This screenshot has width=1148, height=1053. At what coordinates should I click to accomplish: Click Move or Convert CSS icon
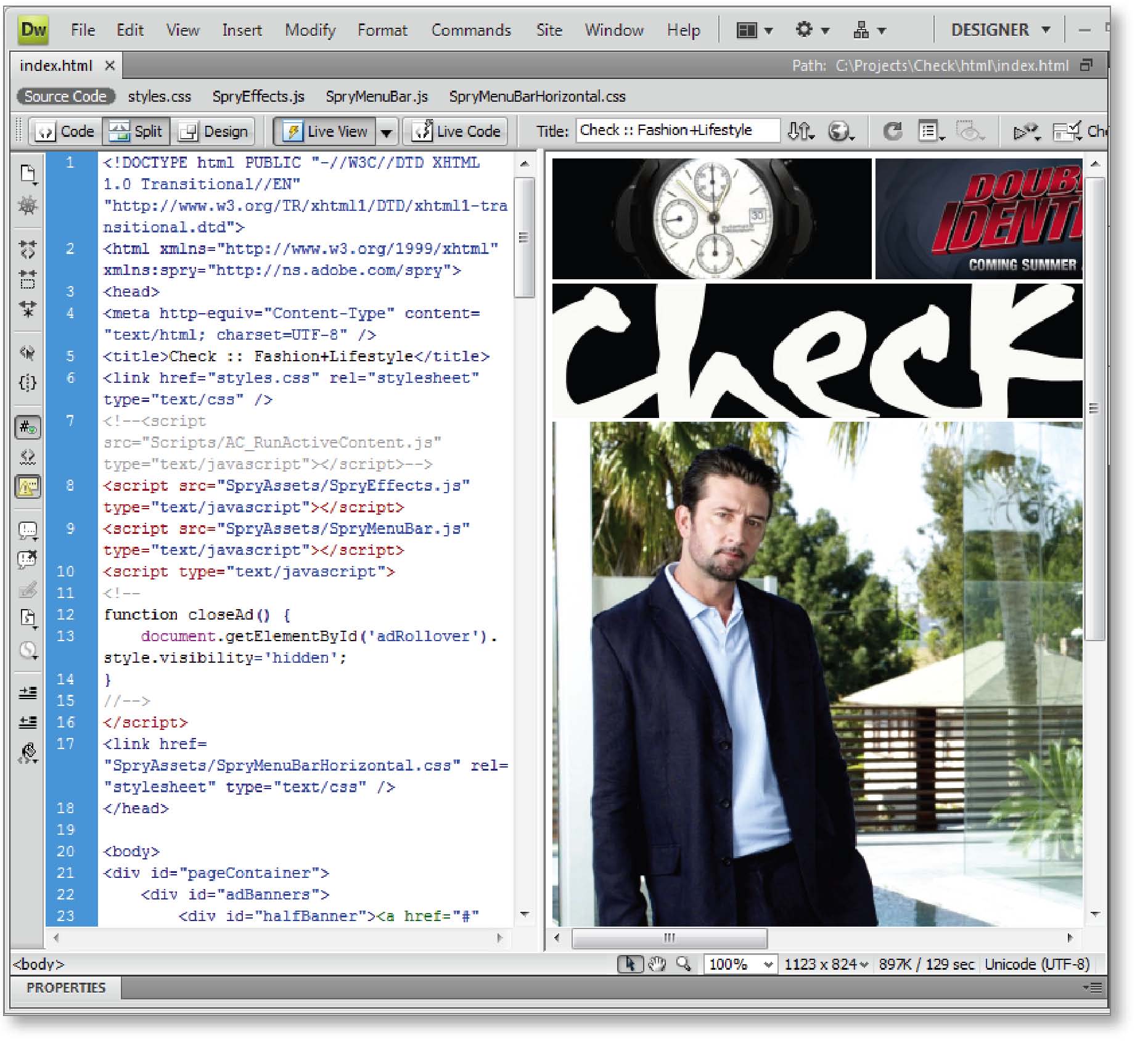click(28, 650)
